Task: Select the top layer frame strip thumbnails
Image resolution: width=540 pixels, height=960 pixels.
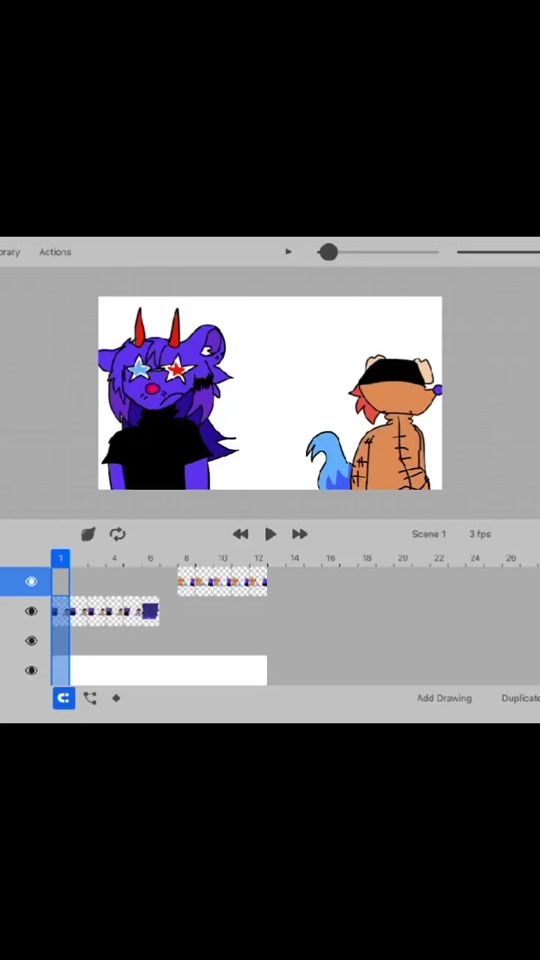Action: pos(222,581)
